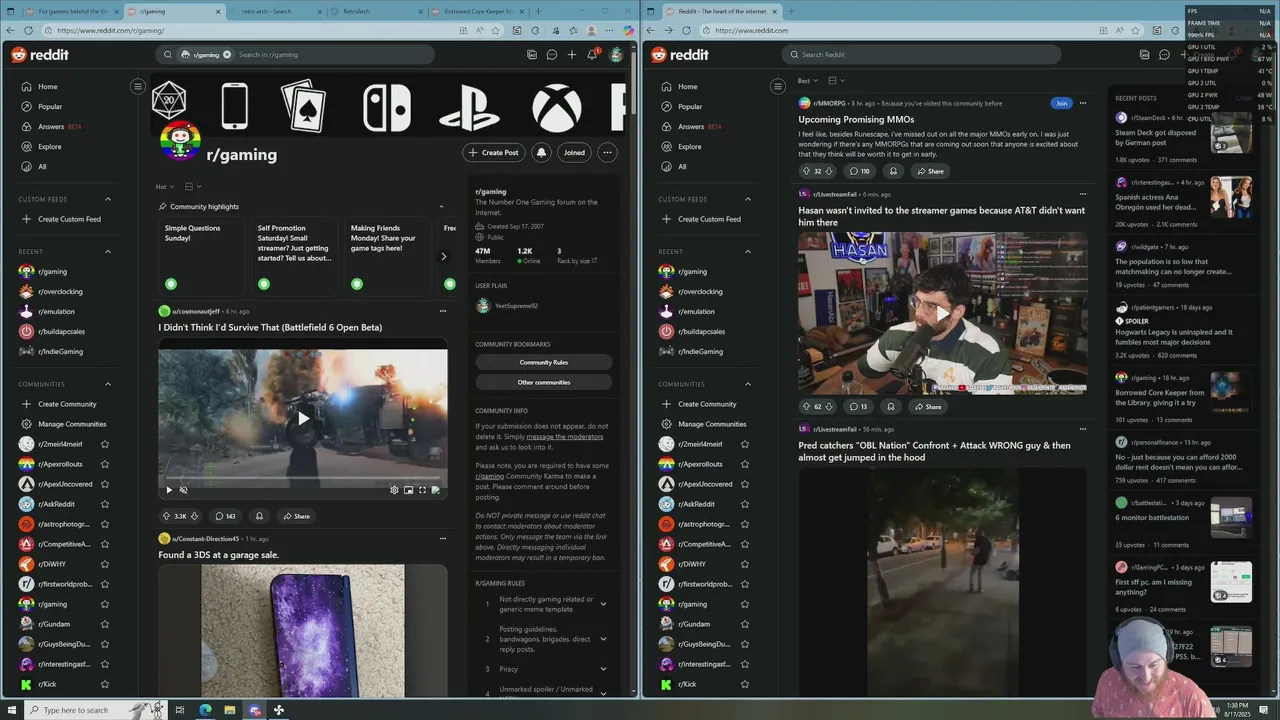Enable picture-in-picture on Battlefield video

[x=408, y=490]
